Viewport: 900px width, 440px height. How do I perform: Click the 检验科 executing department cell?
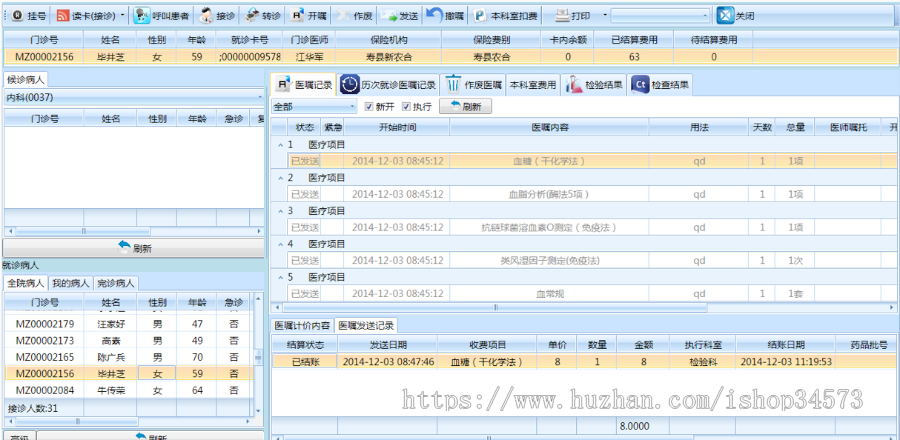click(x=703, y=362)
